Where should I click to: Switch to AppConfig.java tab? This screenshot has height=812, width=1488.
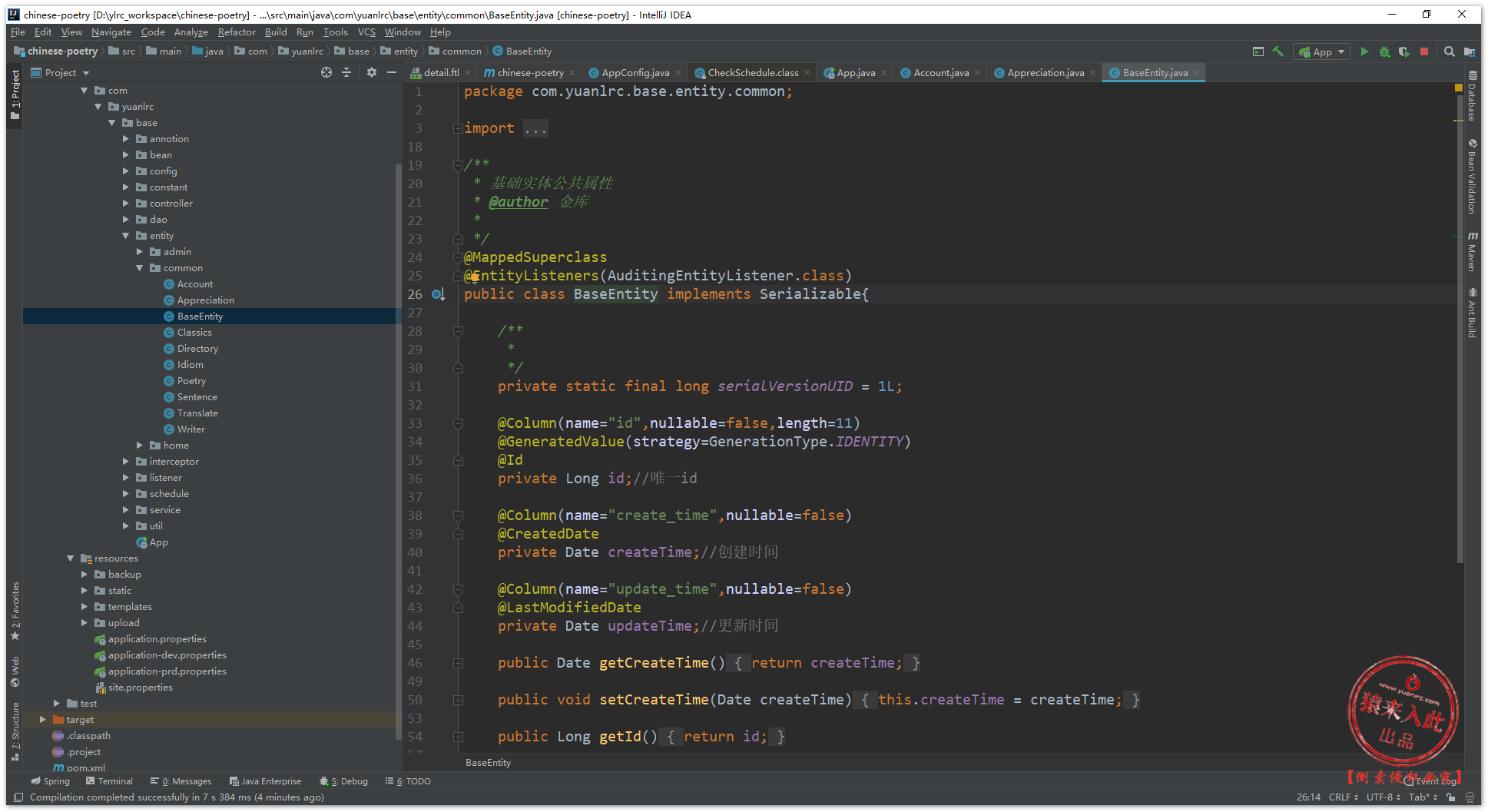[635, 73]
